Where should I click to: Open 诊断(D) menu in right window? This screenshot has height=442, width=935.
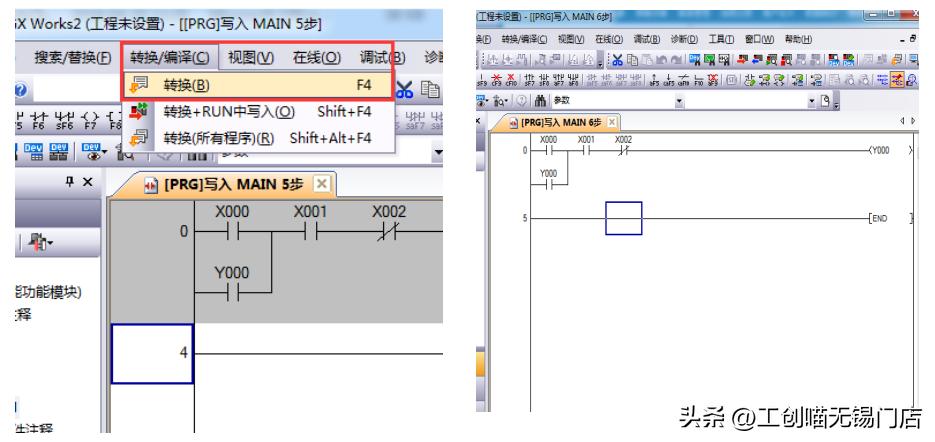coord(684,39)
